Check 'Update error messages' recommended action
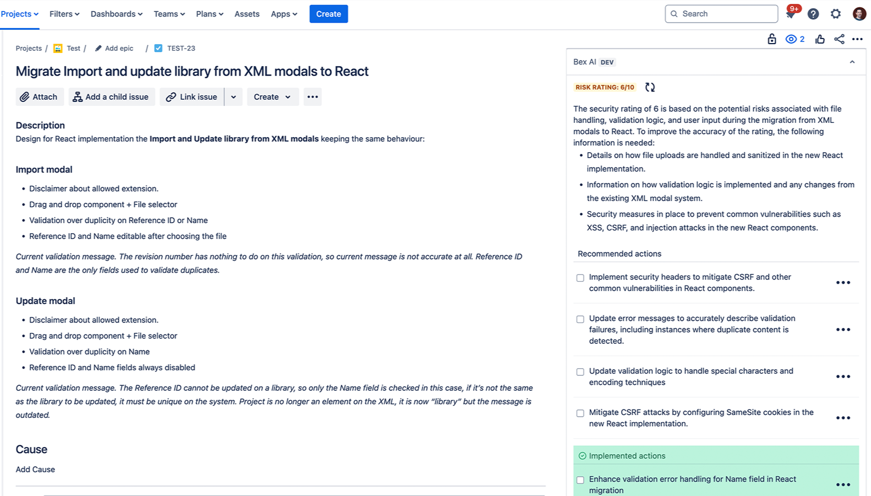Screen dimensions: 871x496 [580, 320]
